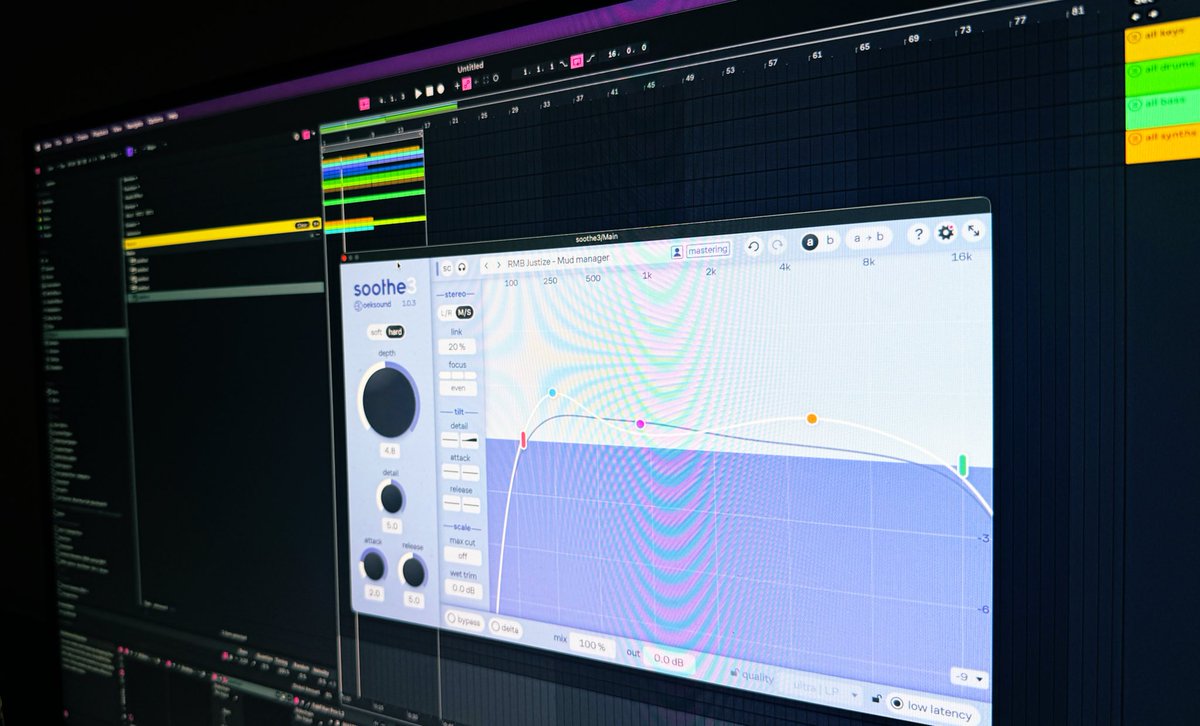
Task: Click the MIDI arrangement overdub plus icon
Action: [x=457, y=86]
